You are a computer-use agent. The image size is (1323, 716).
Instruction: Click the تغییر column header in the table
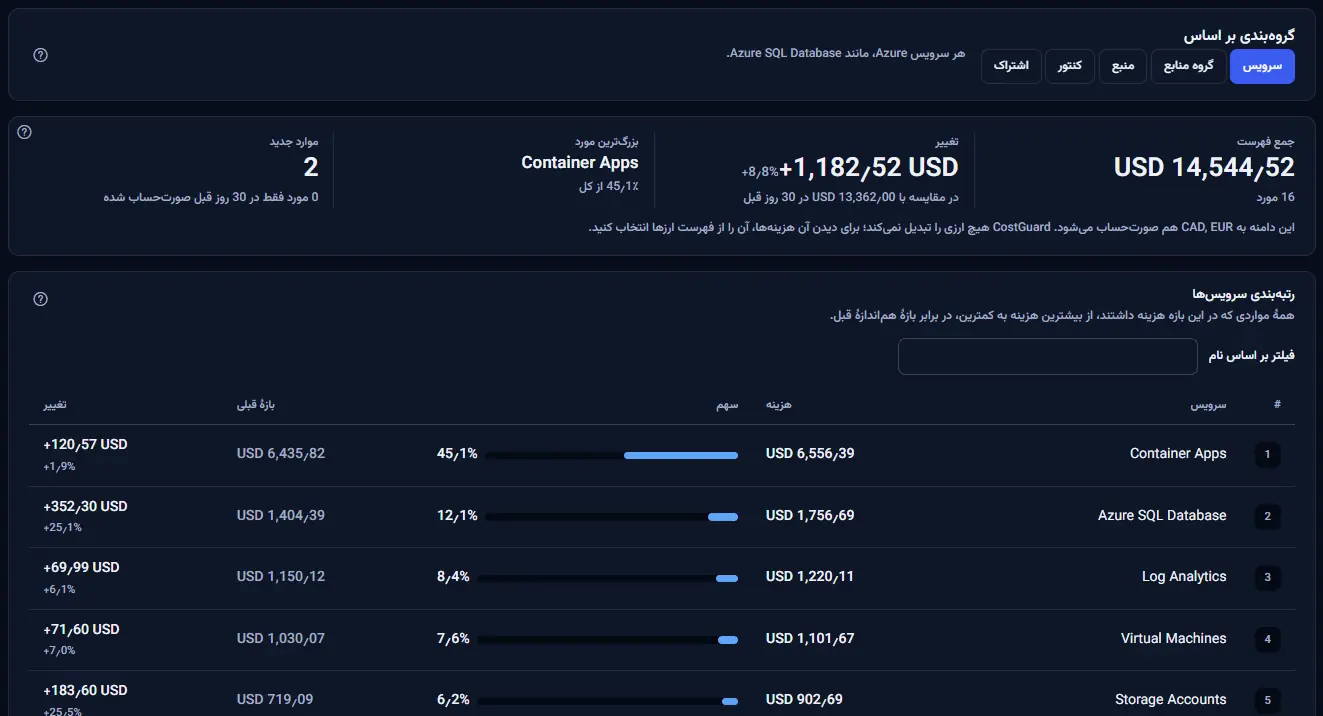54,405
